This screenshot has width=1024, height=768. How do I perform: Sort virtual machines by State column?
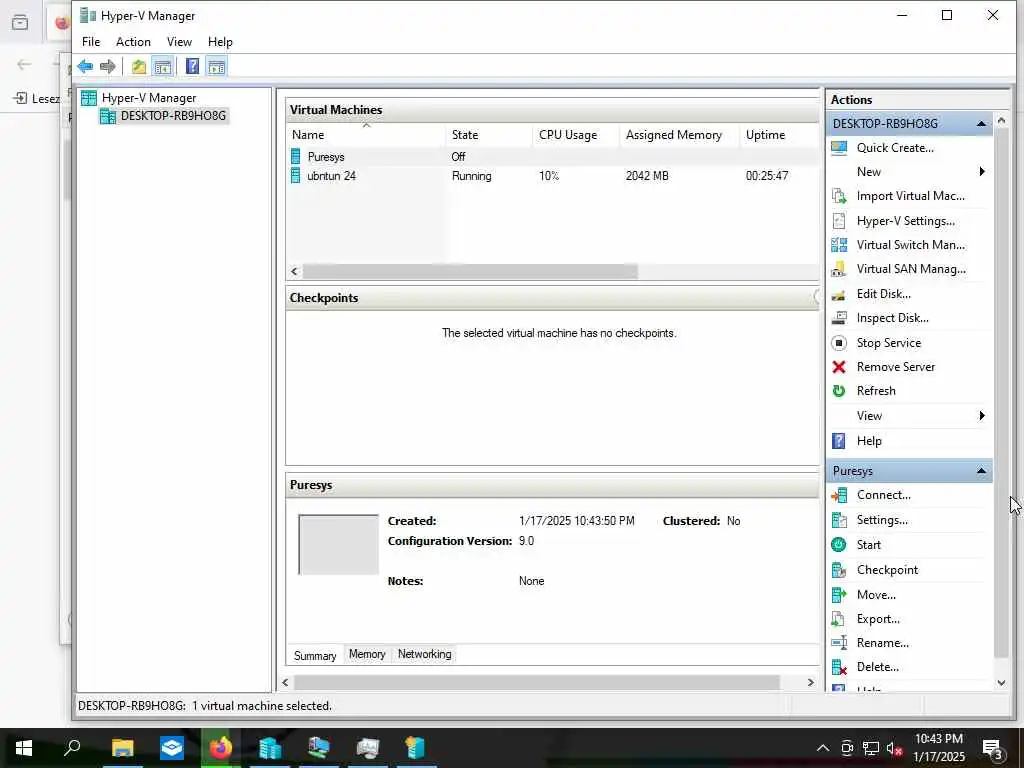pos(488,135)
